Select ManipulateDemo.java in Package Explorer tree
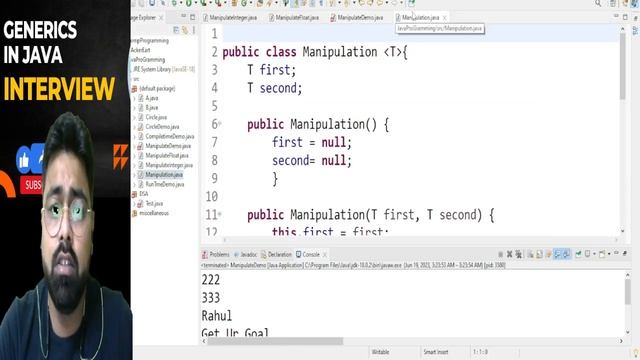Image resolution: width=640 pixels, height=360 pixels. [168, 146]
